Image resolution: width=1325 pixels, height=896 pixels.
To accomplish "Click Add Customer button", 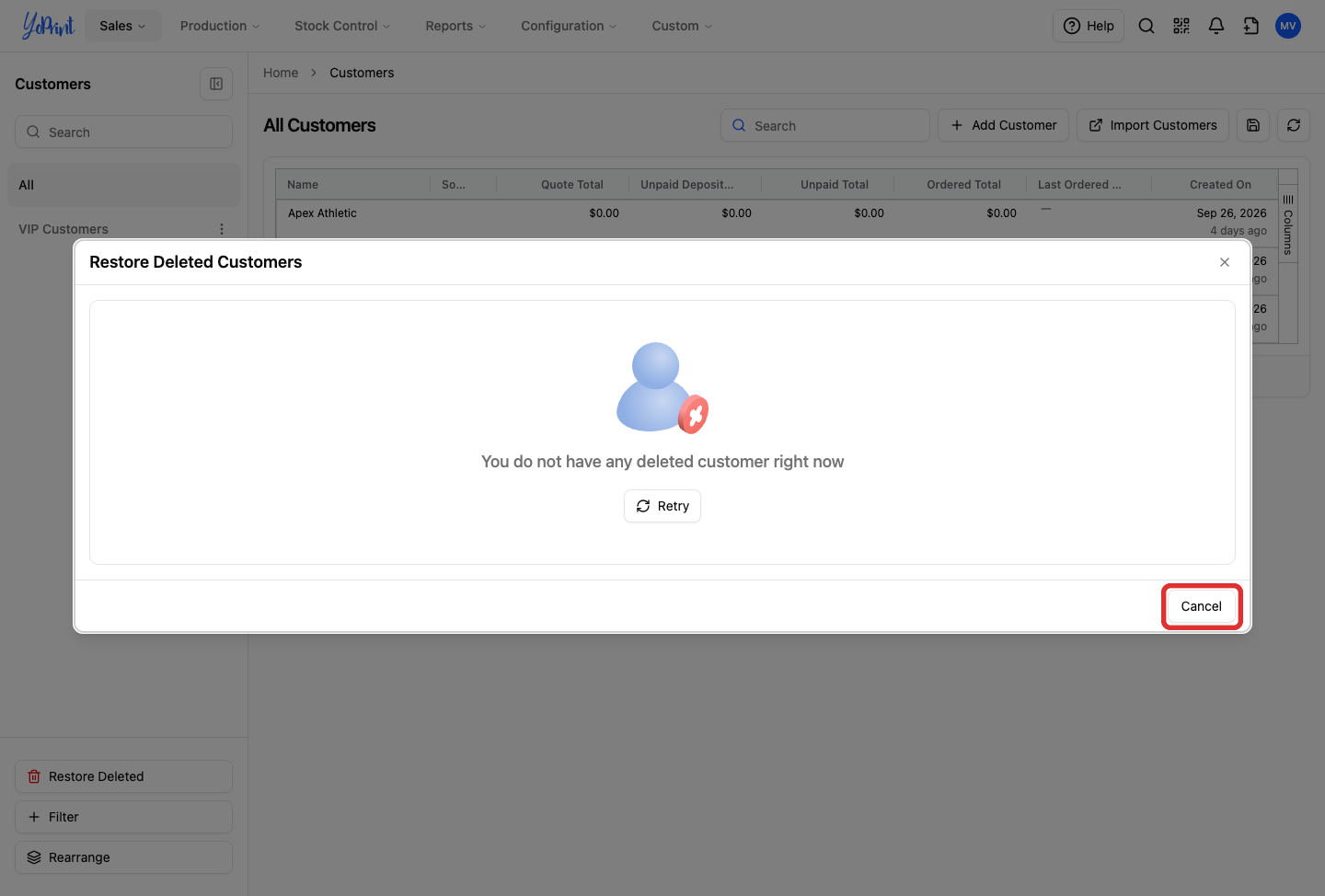I will click(1003, 125).
